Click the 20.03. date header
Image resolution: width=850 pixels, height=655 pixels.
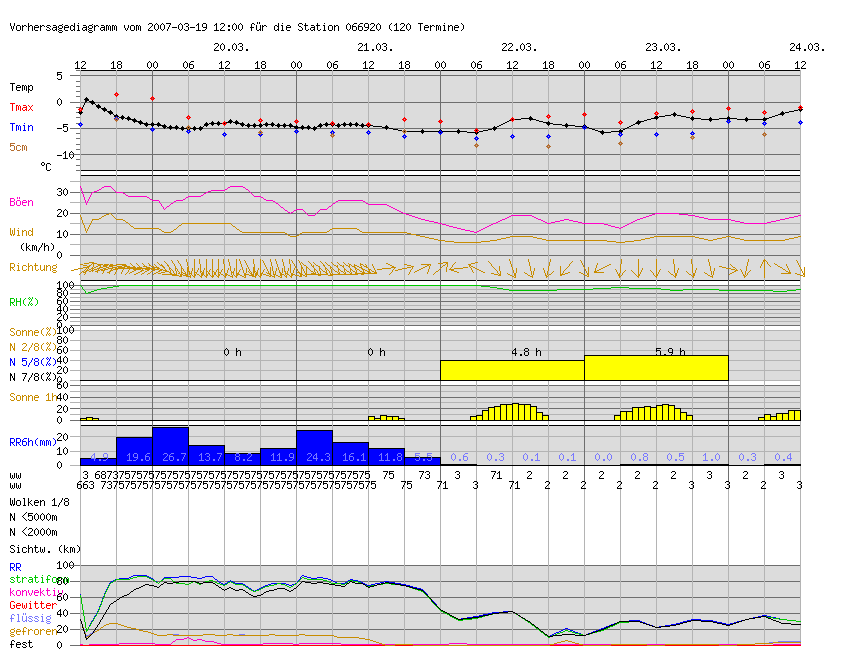pos(231,47)
